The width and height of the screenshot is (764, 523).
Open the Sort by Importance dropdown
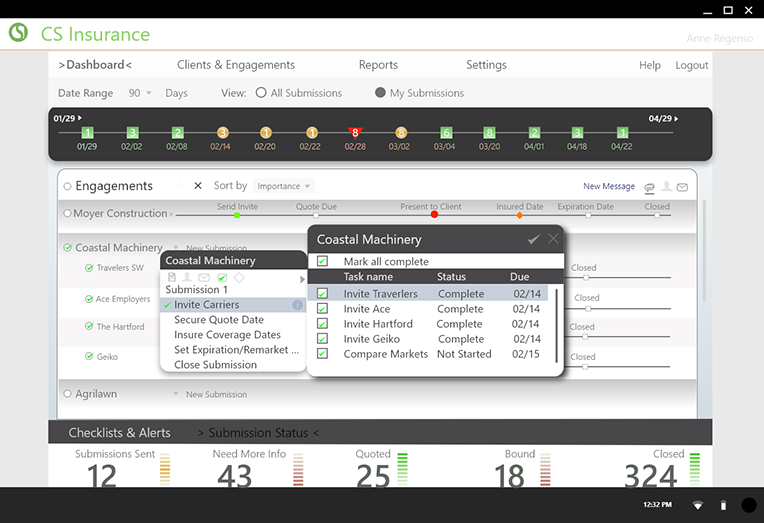tap(283, 186)
